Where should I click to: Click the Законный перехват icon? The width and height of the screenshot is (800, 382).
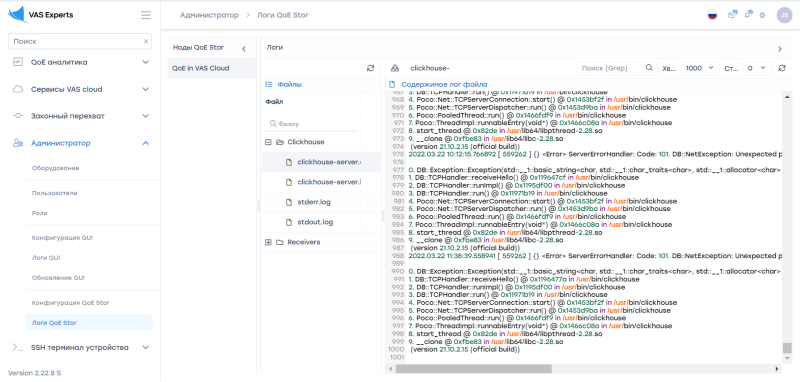pos(18,116)
